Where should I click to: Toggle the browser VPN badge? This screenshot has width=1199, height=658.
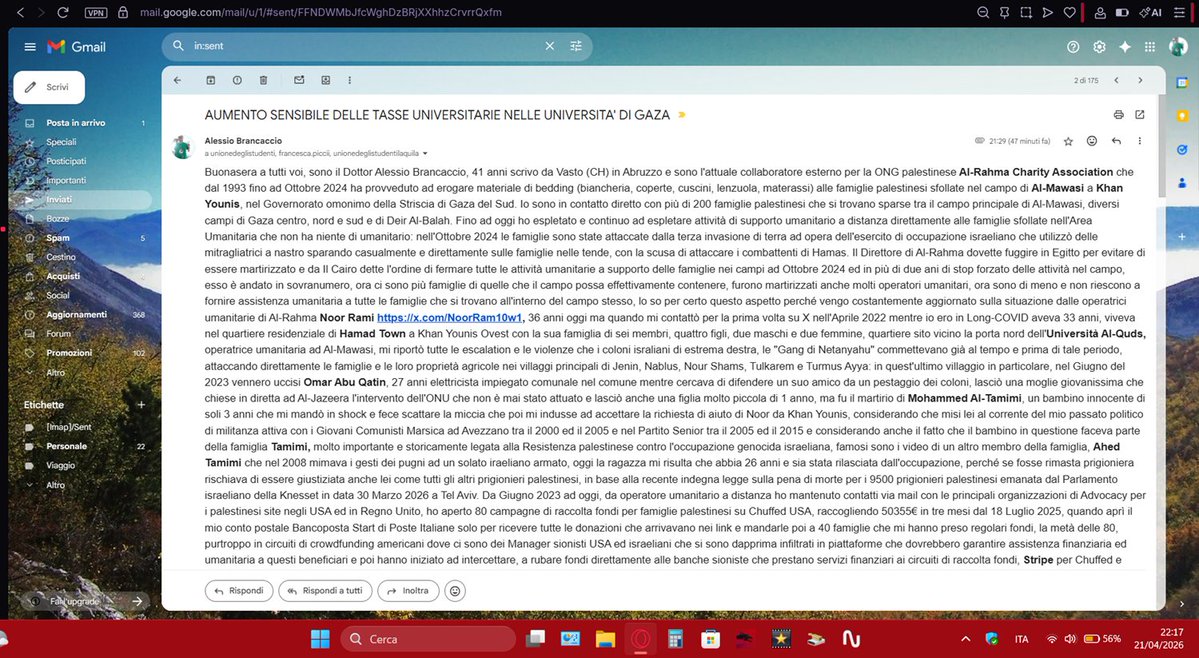pyautogui.click(x=96, y=12)
